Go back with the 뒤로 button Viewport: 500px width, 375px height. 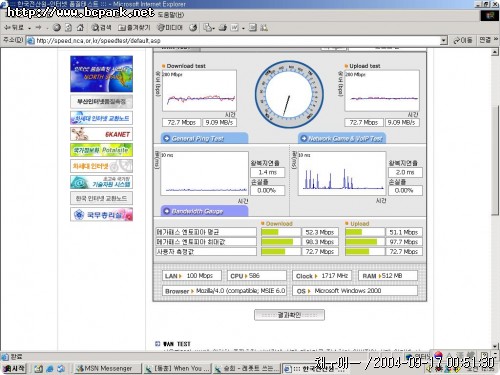[x=14, y=28]
